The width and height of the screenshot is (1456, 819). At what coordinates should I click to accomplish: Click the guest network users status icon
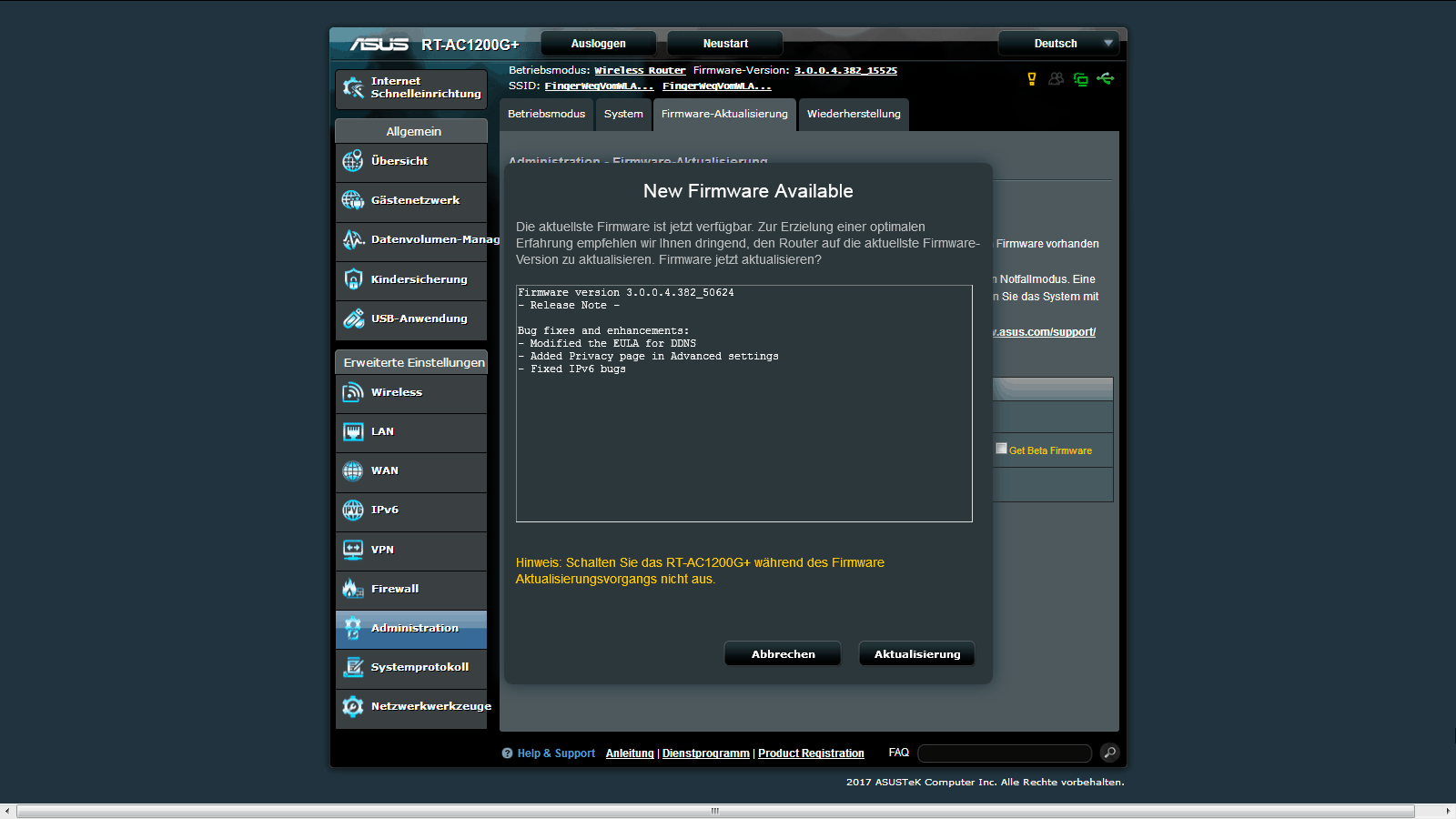[x=1056, y=79]
